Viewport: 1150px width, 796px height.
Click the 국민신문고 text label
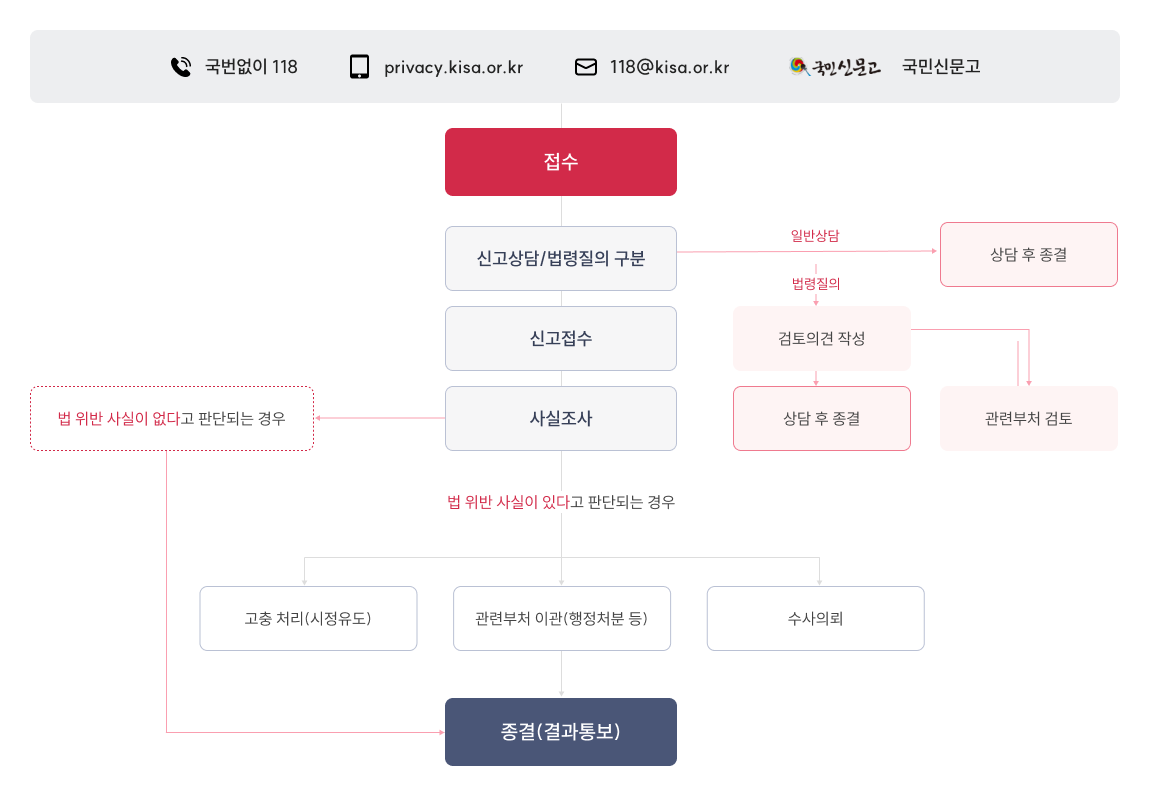(x=941, y=67)
